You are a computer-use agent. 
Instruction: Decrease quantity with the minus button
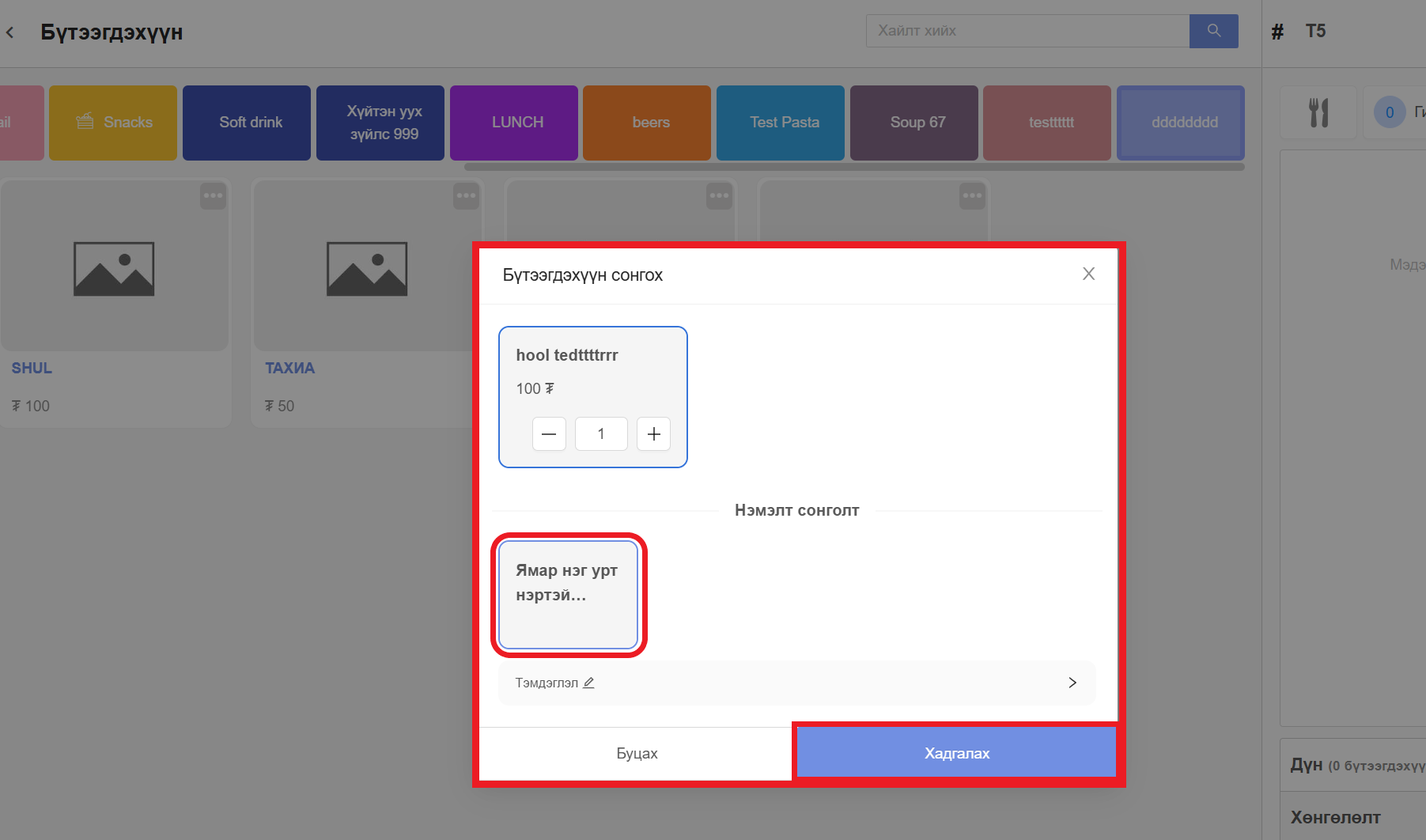click(549, 434)
